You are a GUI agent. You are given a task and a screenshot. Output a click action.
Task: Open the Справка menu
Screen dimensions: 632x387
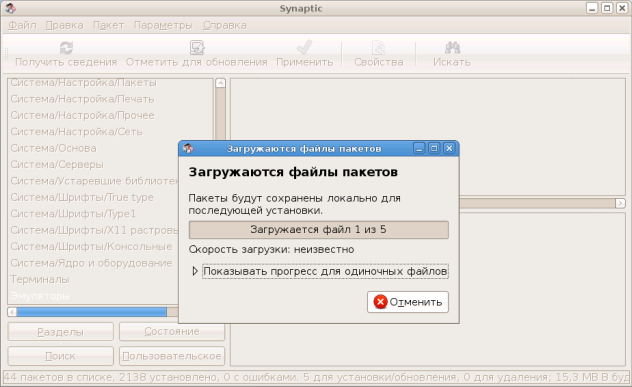pyautogui.click(x=225, y=25)
